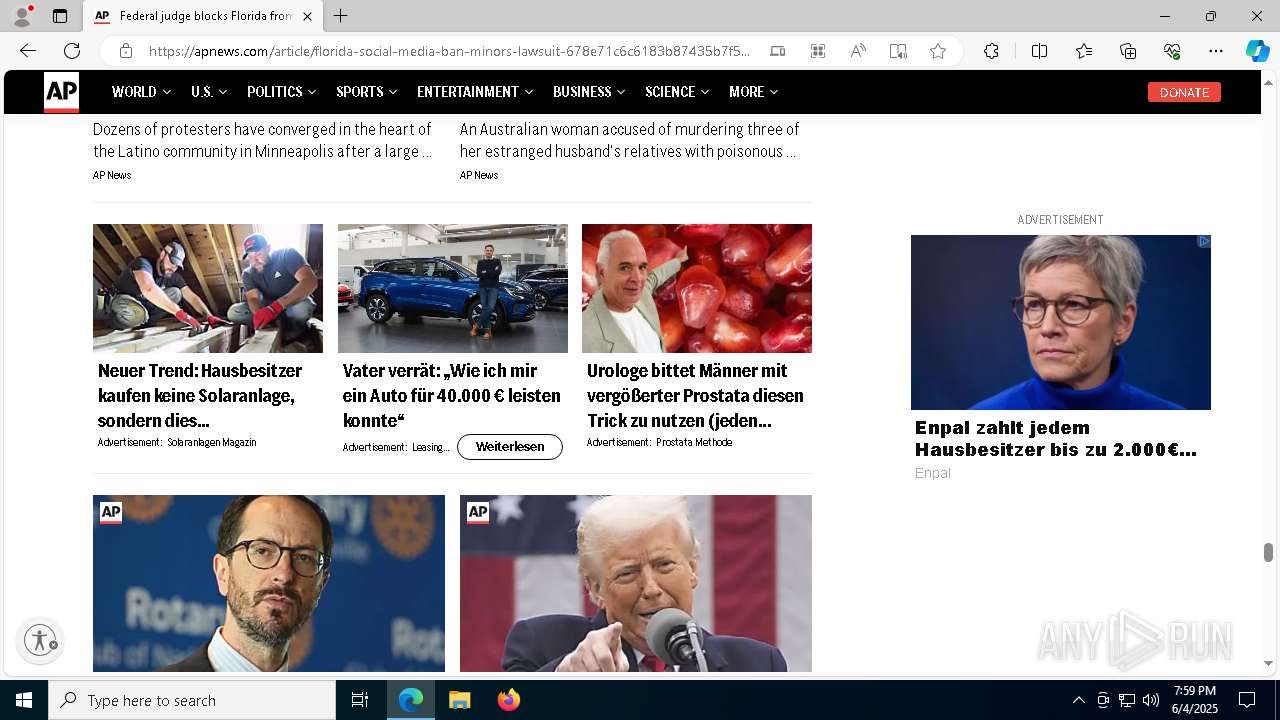The image size is (1280, 720).
Task: Open Copilot sidebar icon
Action: (1257, 51)
